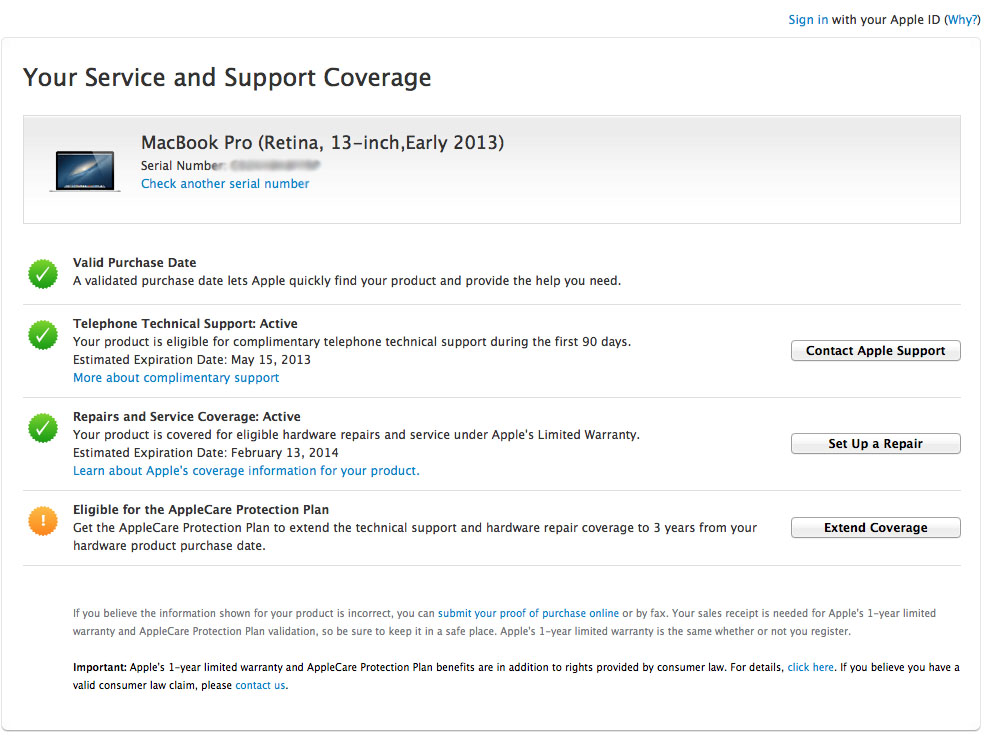Open More about complimentary support link

[176, 378]
